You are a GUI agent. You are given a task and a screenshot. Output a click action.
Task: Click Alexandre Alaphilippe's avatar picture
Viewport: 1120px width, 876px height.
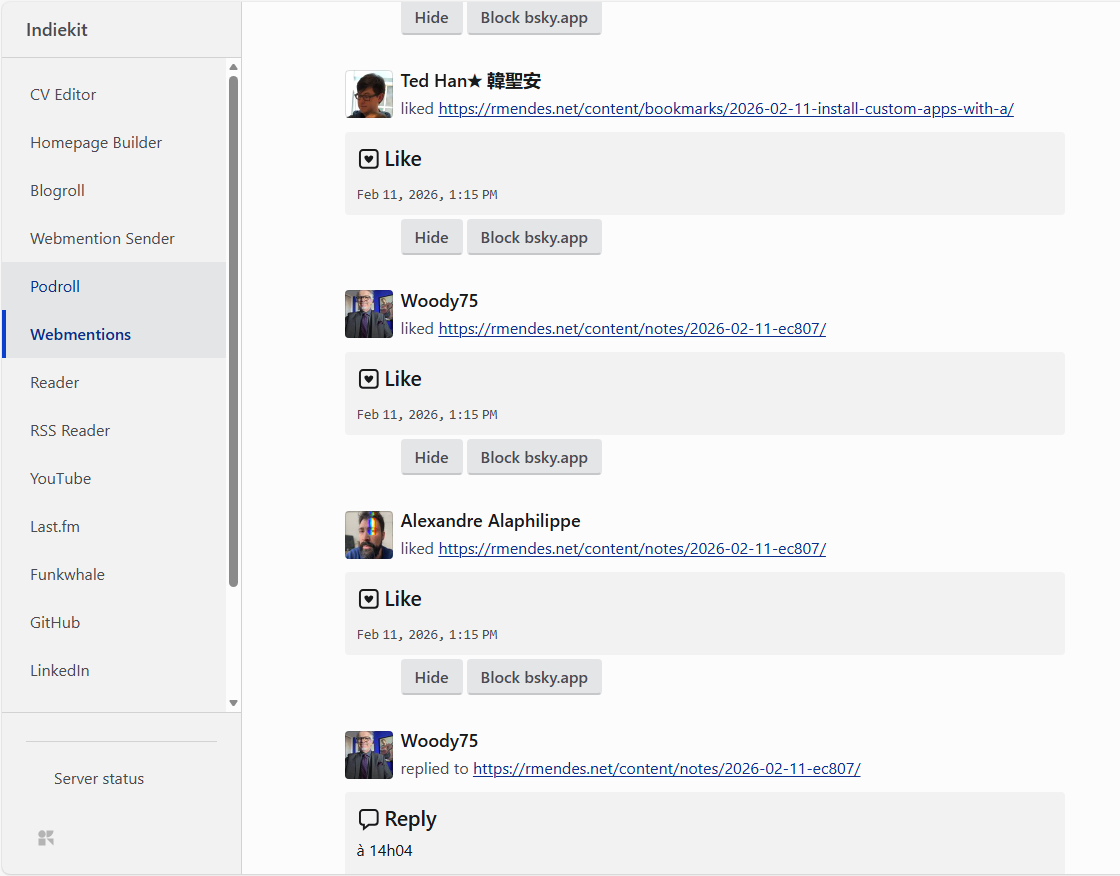(x=368, y=534)
